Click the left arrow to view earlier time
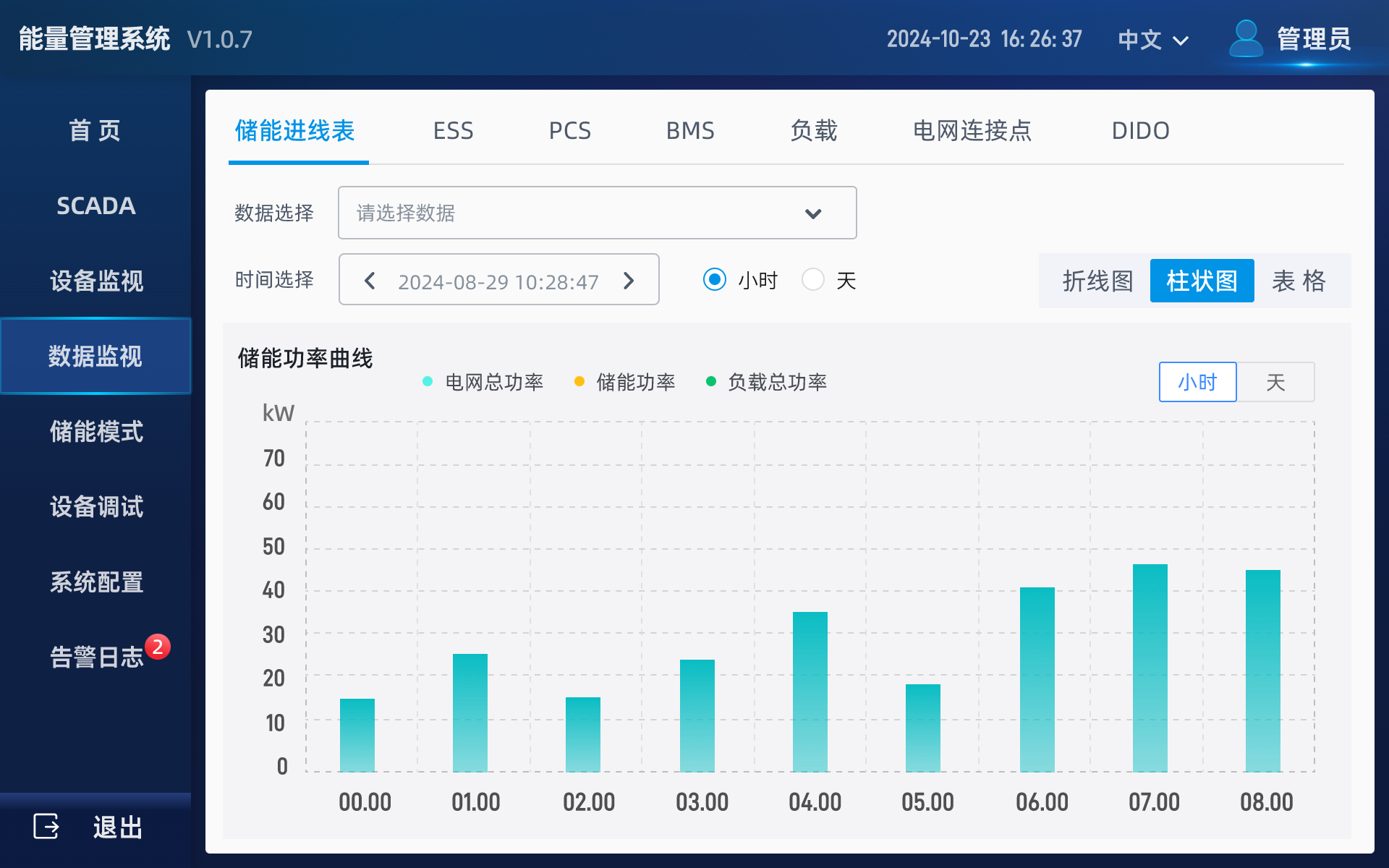 (371, 281)
